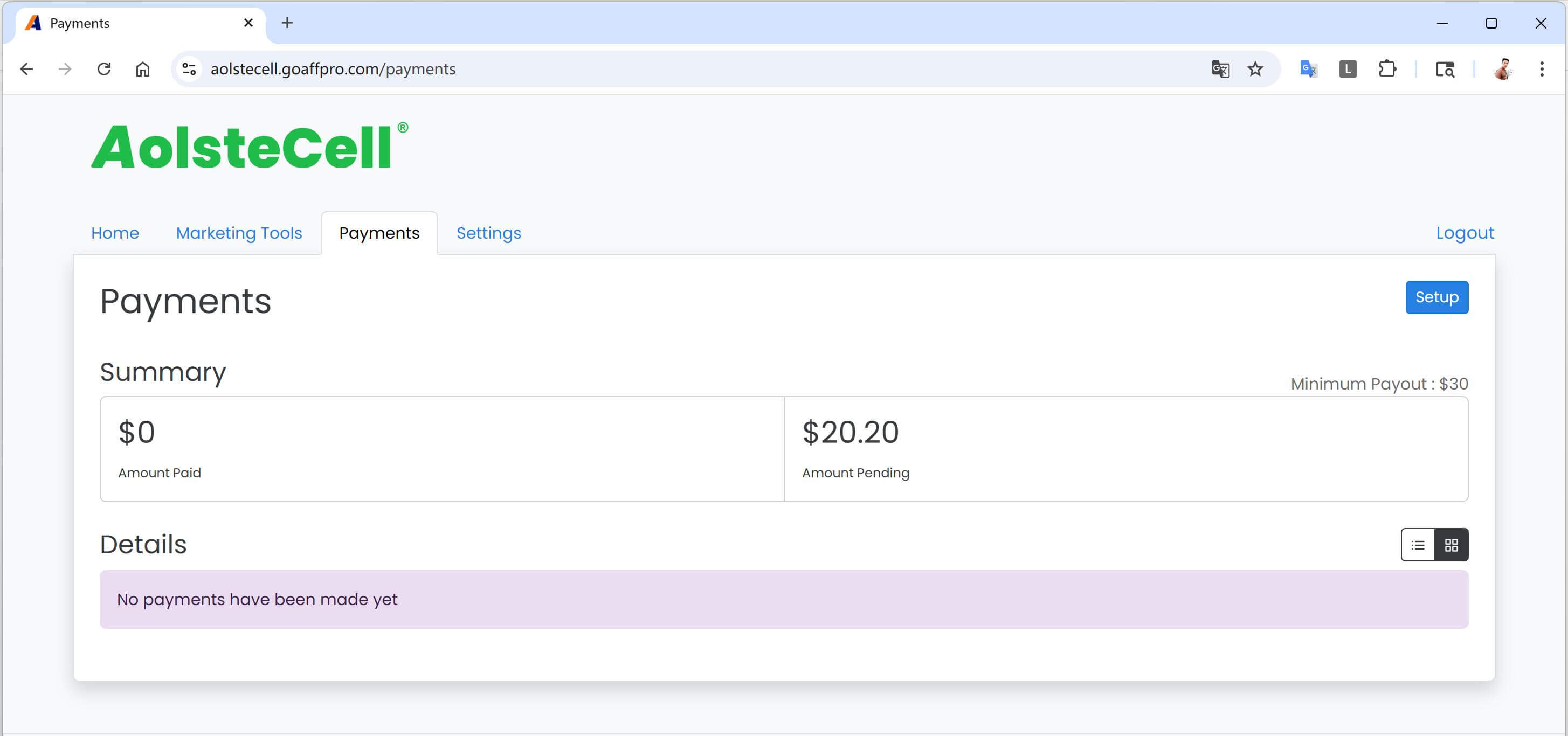This screenshot has width=1568, height=736.
Task: Open the Extensions puzzle icon
Action: (x=1386, y=70)
